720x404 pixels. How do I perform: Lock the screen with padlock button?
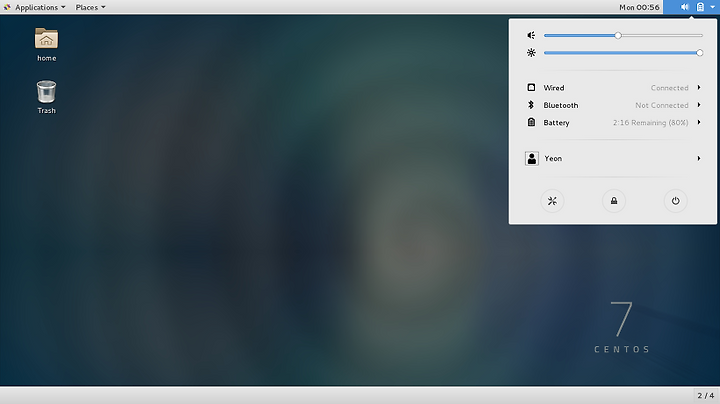tap(614, 201)
